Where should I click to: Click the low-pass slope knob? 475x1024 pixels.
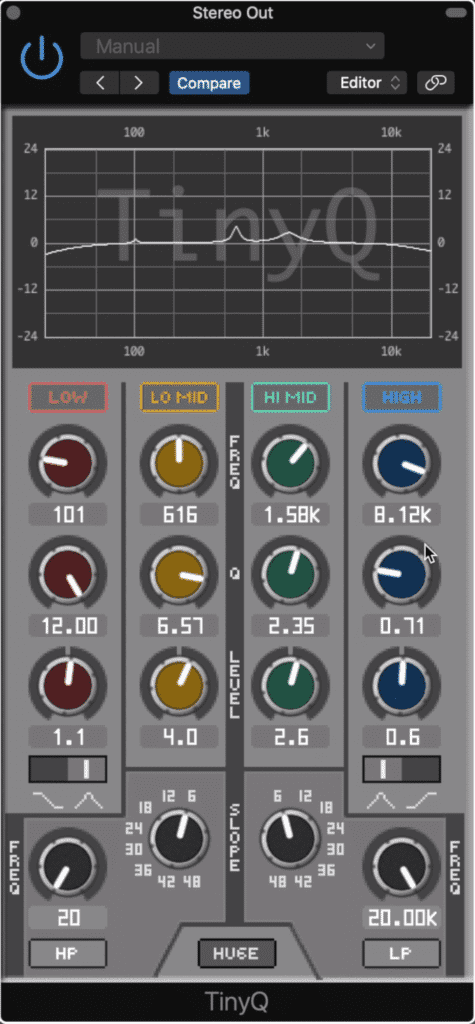coord(290,839)
